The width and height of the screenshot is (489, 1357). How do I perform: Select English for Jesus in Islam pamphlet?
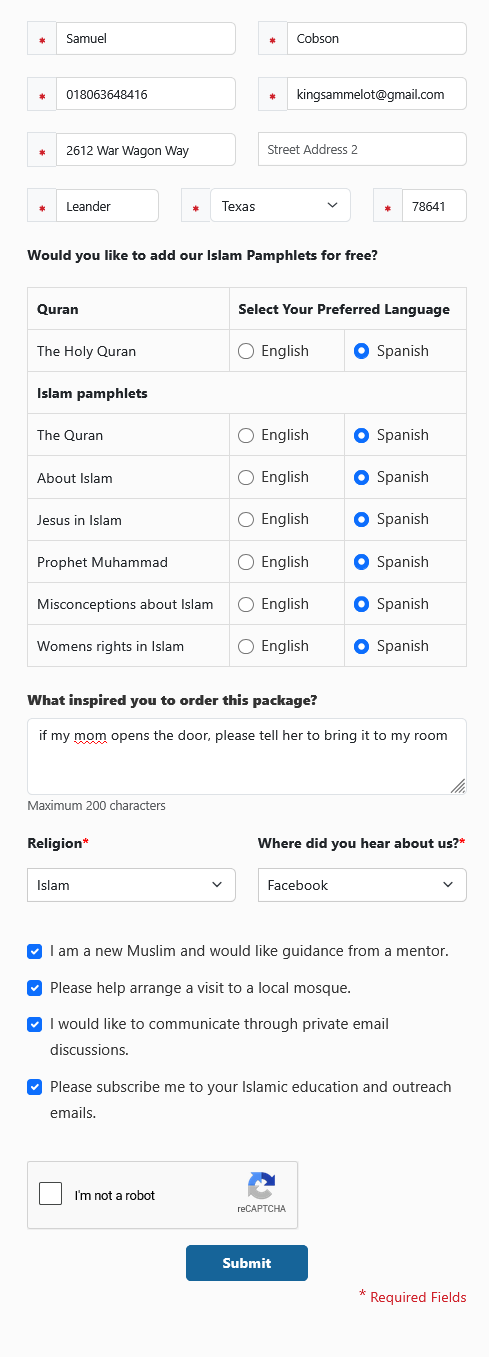tap(246, 519)
